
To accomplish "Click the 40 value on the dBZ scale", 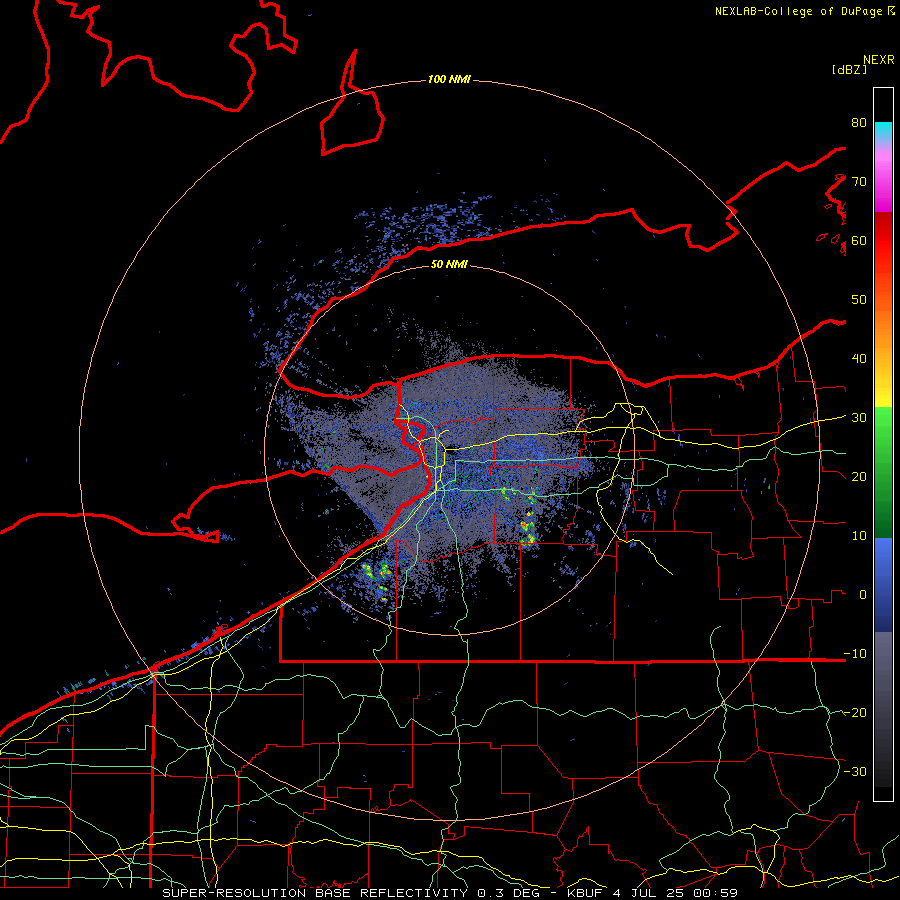I will click(x=859, y=359).
